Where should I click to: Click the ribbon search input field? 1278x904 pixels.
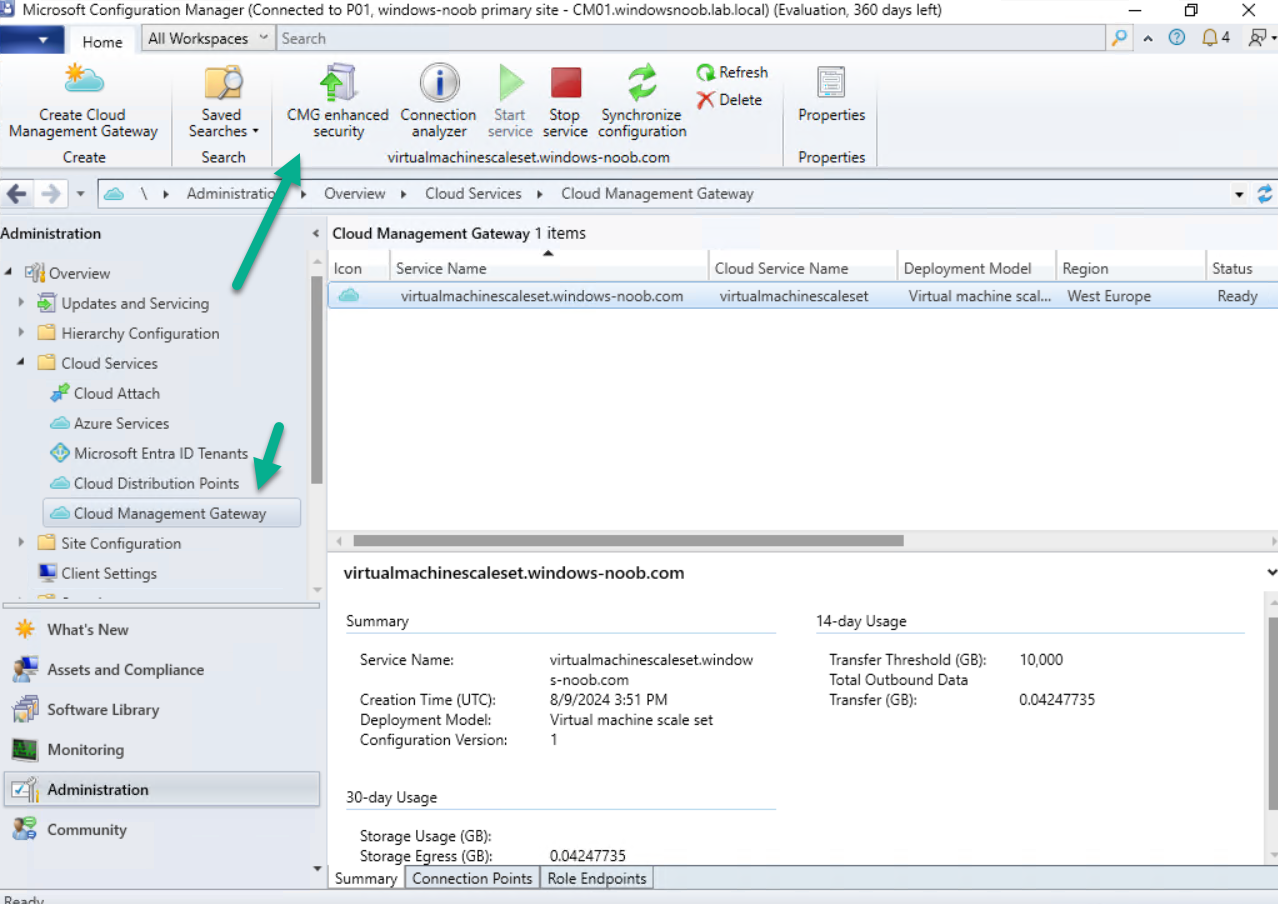tap(692, 38)
